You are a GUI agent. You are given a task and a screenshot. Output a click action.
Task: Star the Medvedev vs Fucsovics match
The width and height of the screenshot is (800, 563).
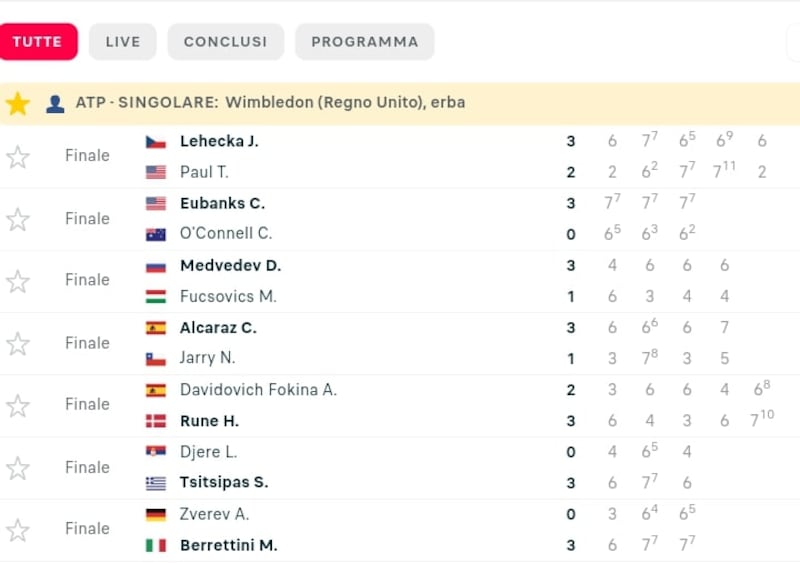tap(18, 282)
